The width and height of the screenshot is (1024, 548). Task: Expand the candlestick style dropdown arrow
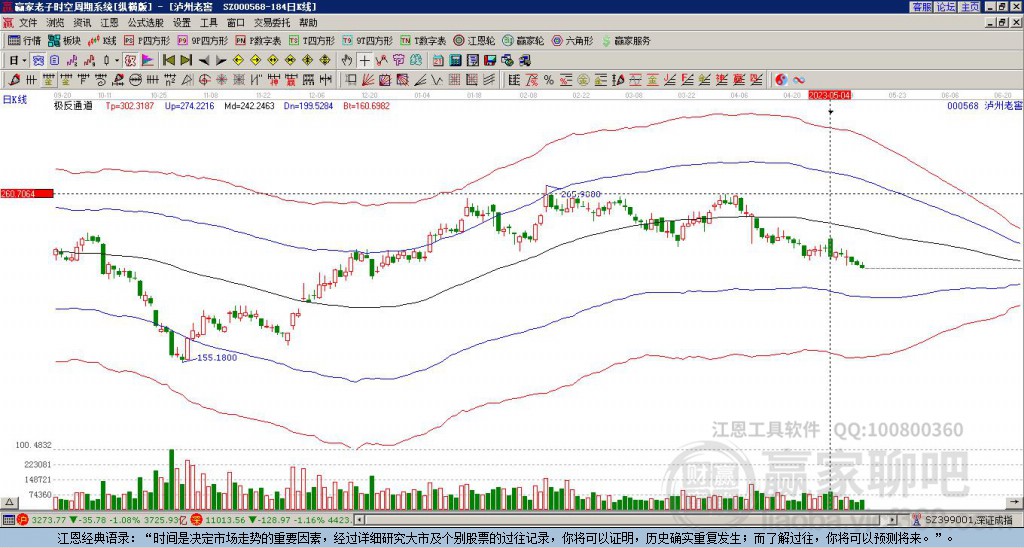coord(116,60)
